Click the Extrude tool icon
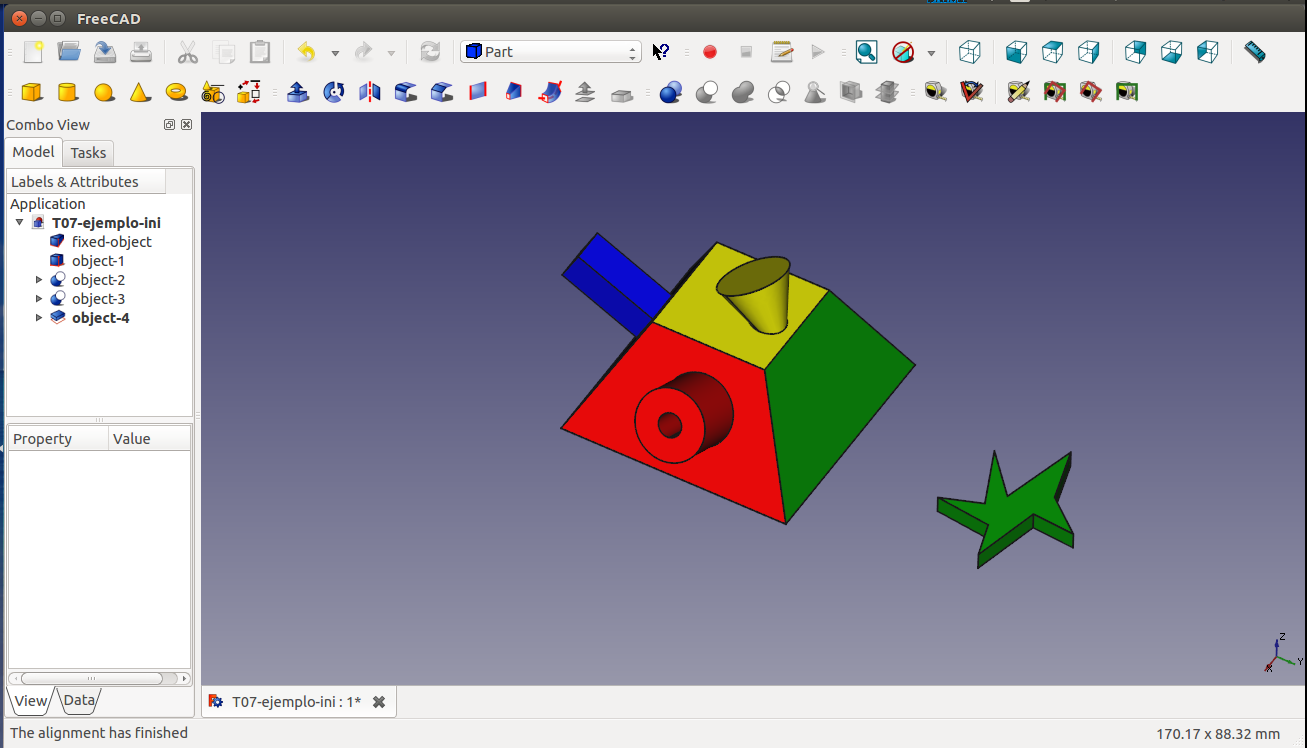The width and height of the screenshot is (1307, 748). coord(298,92)
